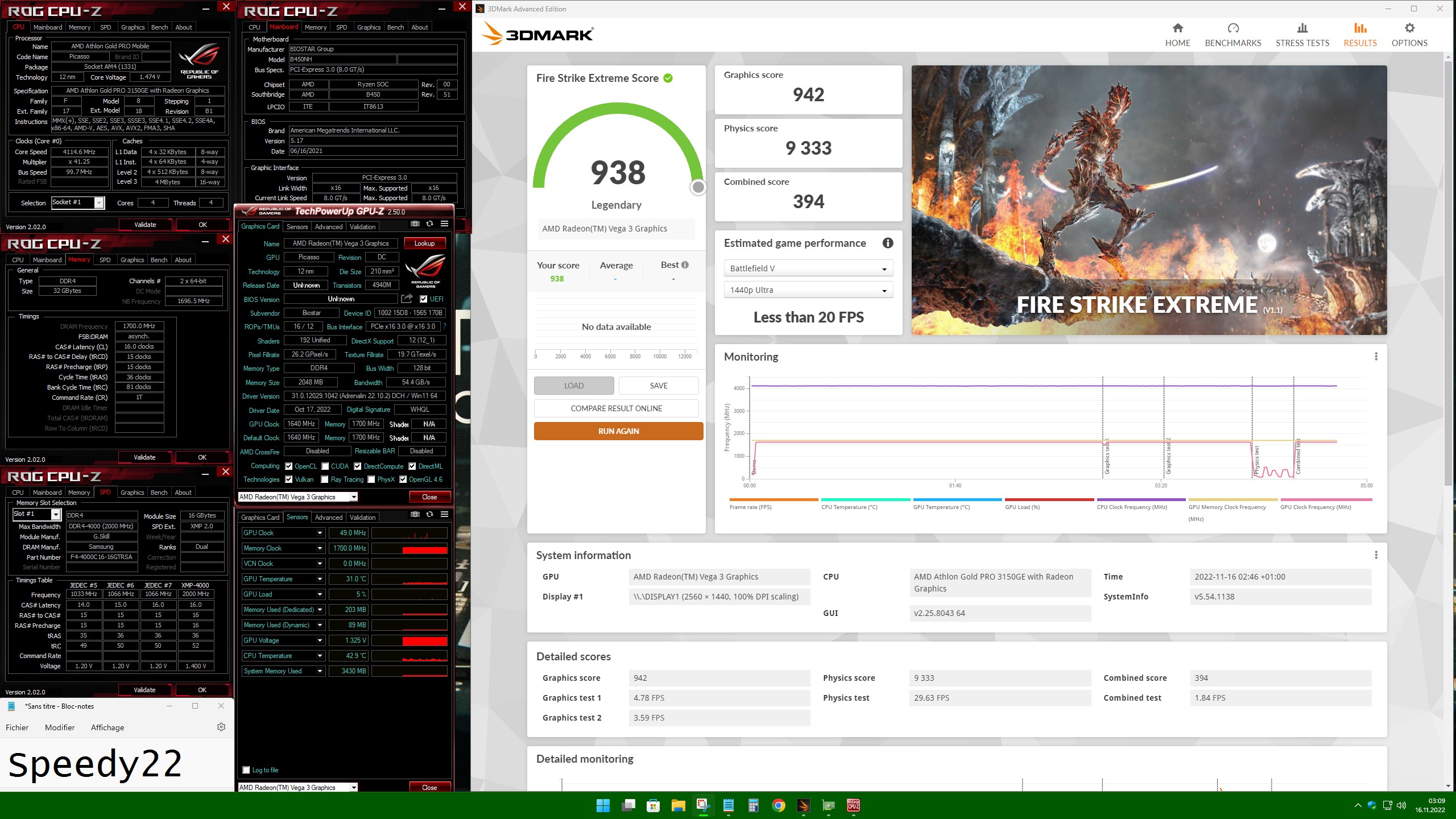Image resolution: width=1456 pixels, height=819 pixels.
Task: Toggle PhysX checkbox
Action: 371,479
